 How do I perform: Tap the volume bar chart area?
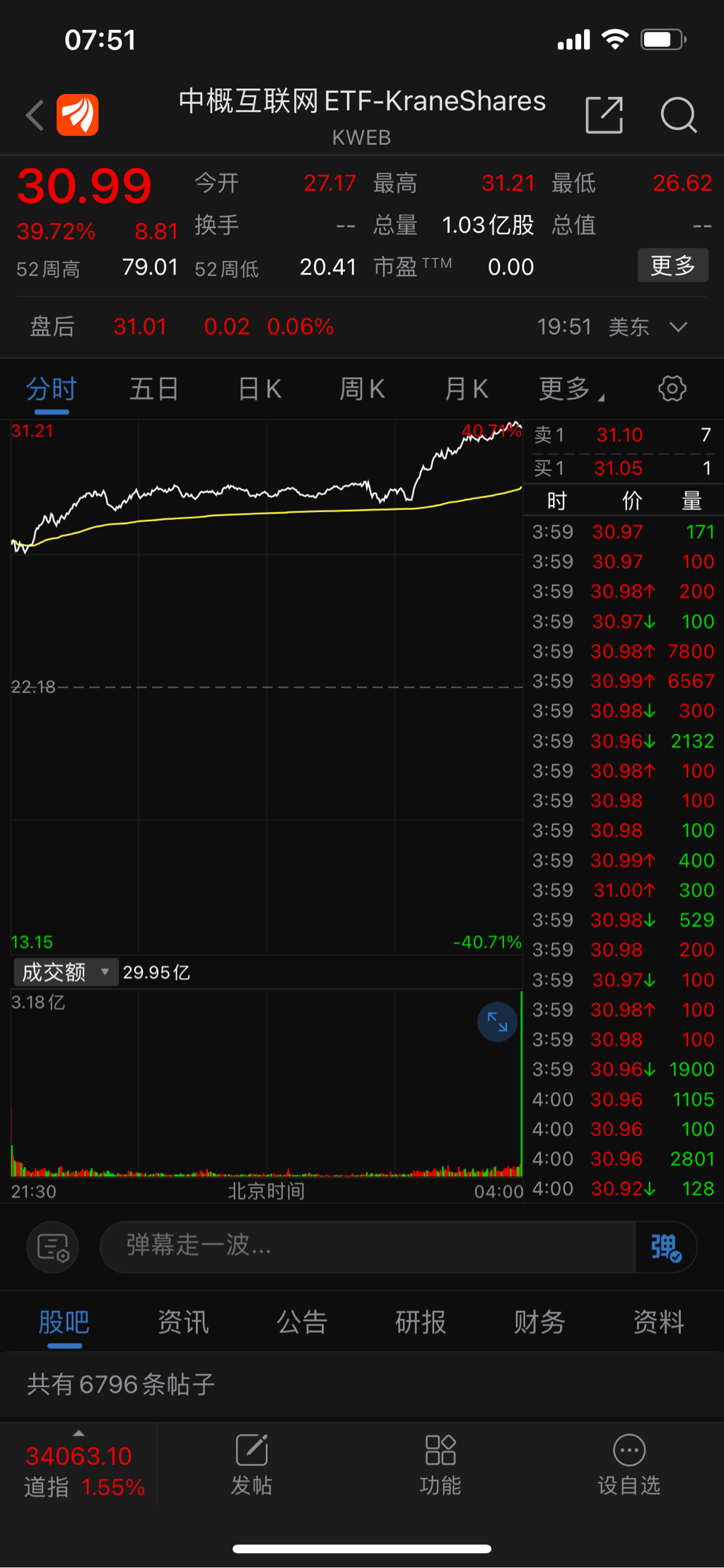[267, 1084]
